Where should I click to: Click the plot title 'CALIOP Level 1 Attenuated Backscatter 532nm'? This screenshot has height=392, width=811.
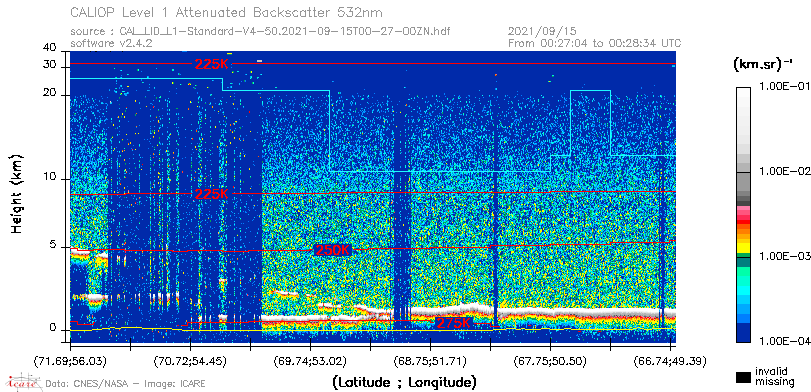(227, 12)
